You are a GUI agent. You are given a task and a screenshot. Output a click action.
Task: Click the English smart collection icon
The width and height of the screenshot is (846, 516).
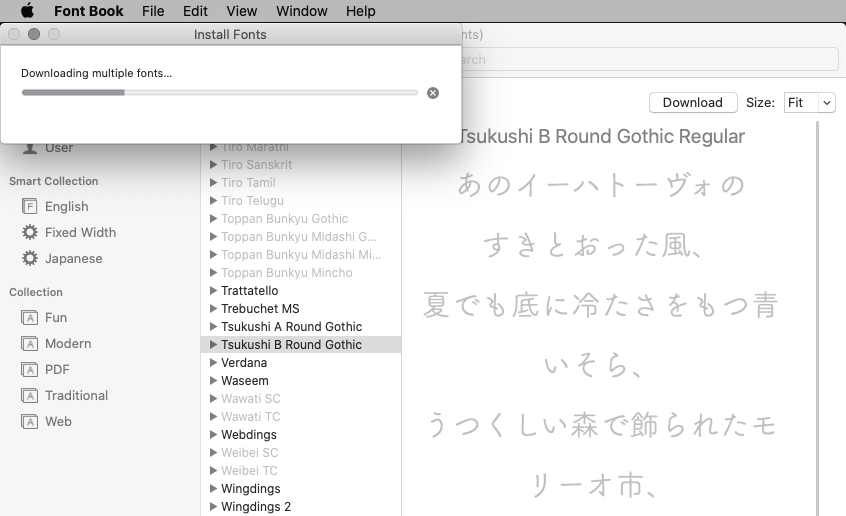30,206
